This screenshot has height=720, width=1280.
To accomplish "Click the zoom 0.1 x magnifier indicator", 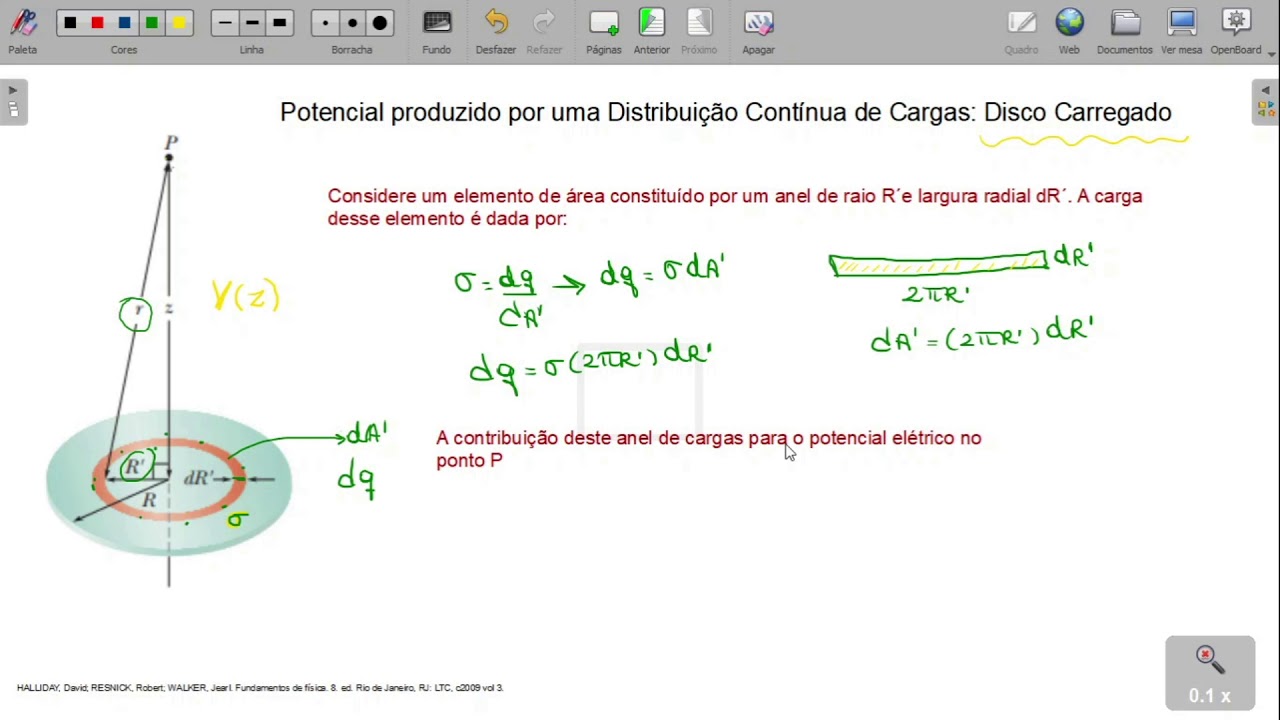I will [x=1209, y=672].
